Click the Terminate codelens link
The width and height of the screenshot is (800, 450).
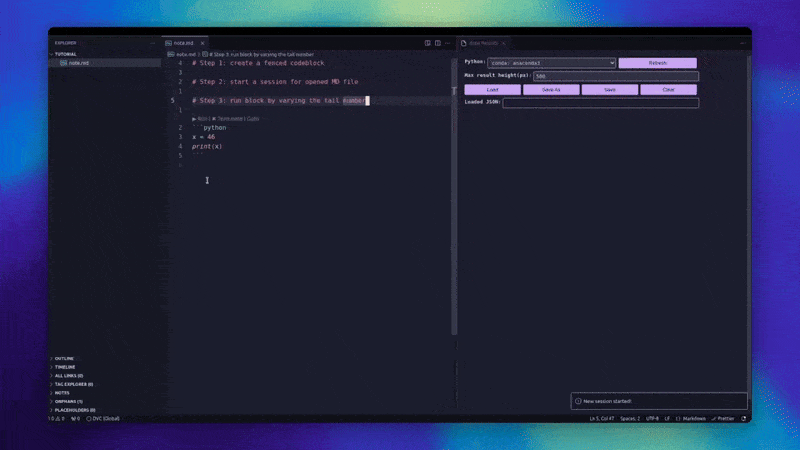click(228, 119)
